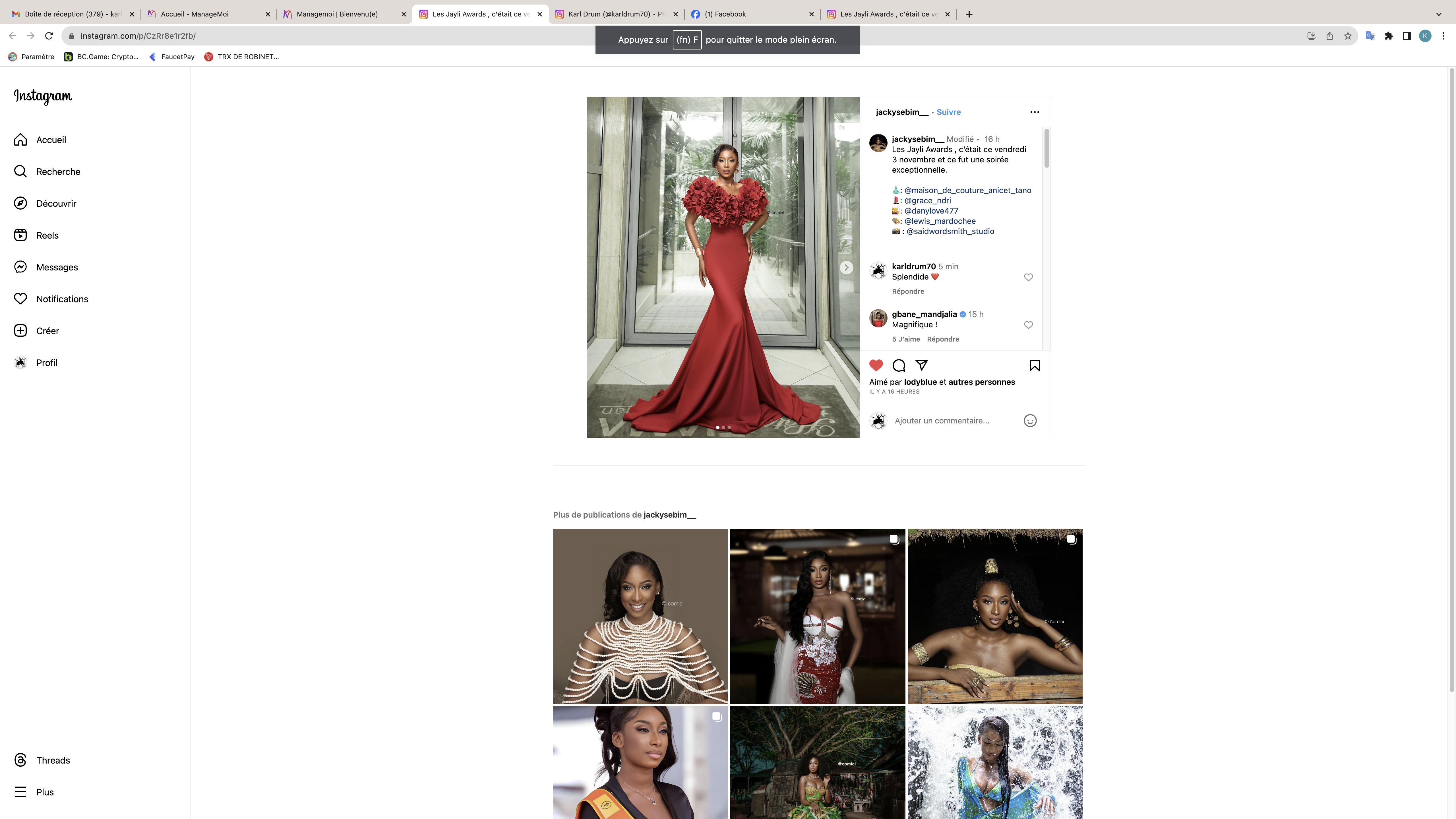Viewport: 1456px width, 819px height.
Task: Open Threads from the sidebar
Action: (x=53, y=760)
